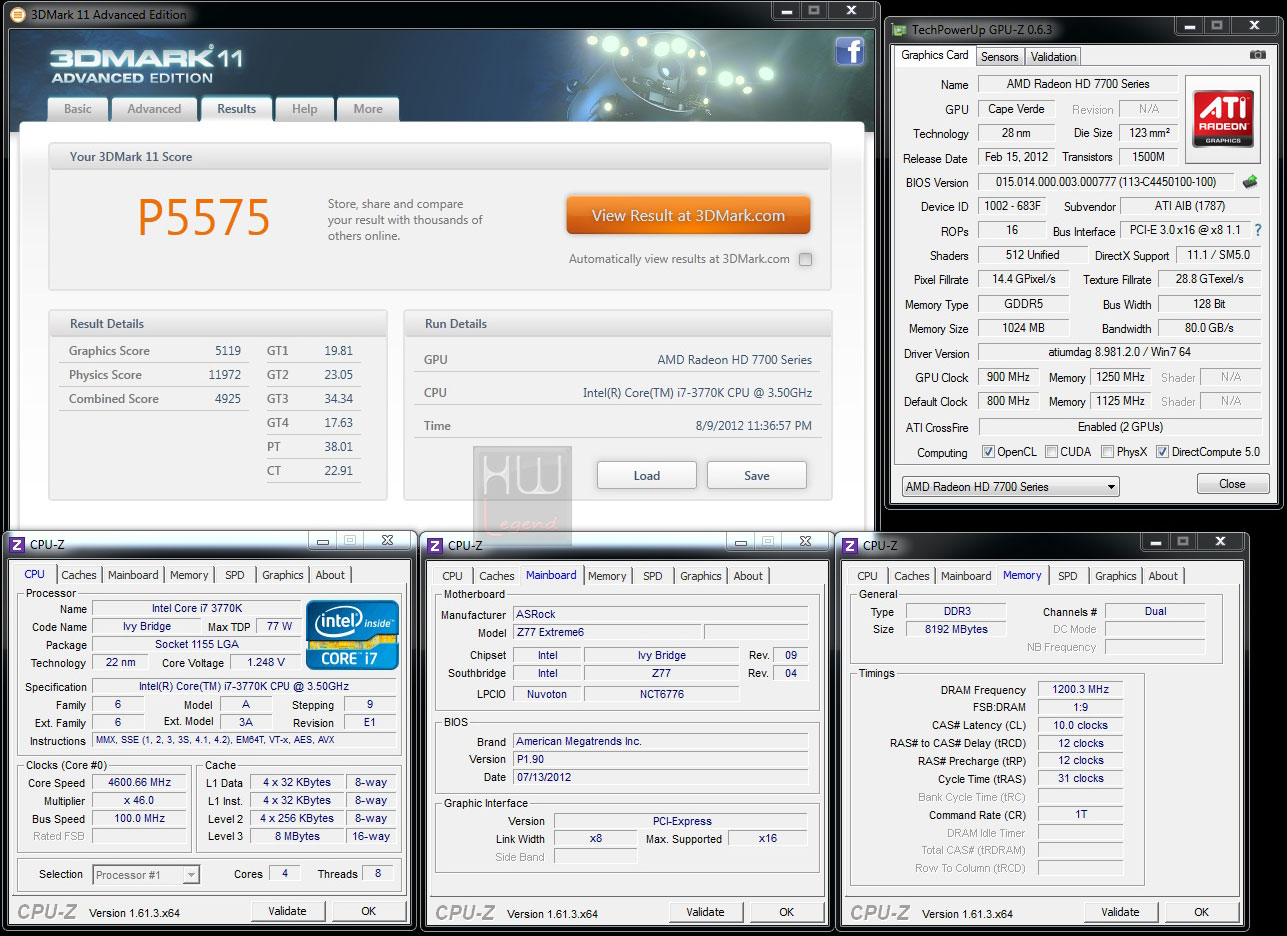The width and height of the screenshot is (1287, 936).
Task: Open SPD tab in the Mainboard CPU-Z window
Action: (653, 576)
